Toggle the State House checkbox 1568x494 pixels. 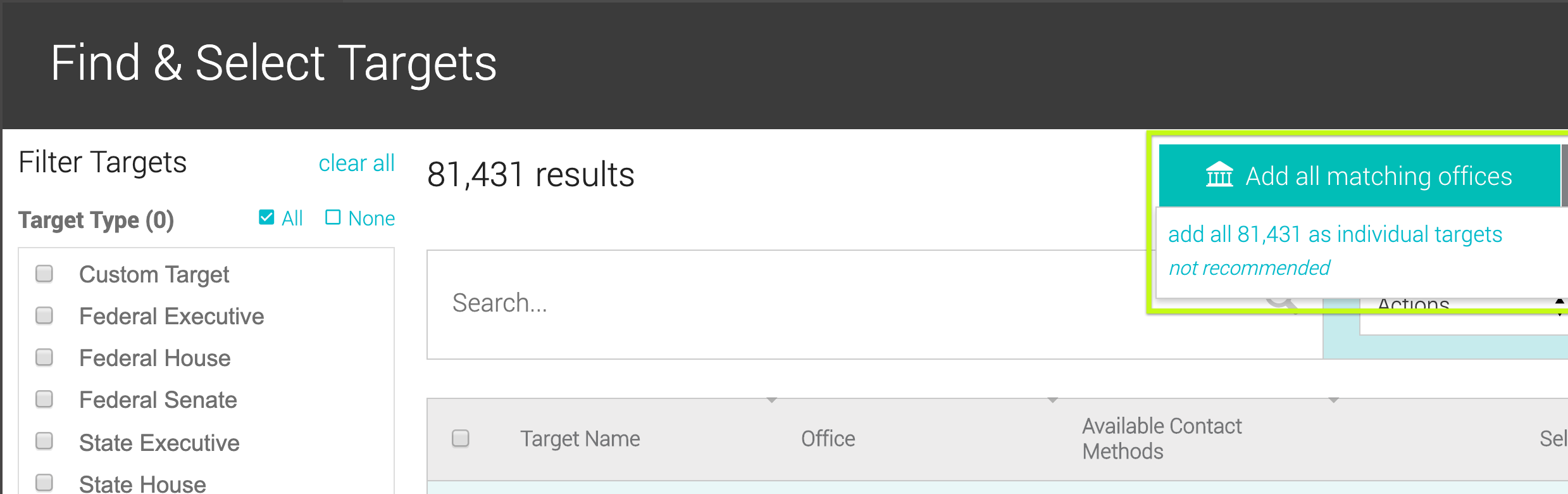[x=44, y=483]
